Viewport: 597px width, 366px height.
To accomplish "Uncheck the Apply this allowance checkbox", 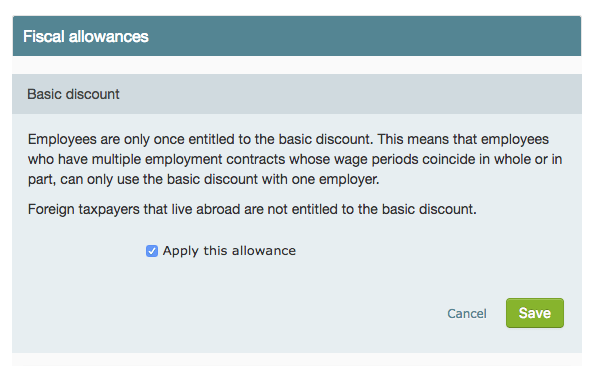I will click(152, 251).
